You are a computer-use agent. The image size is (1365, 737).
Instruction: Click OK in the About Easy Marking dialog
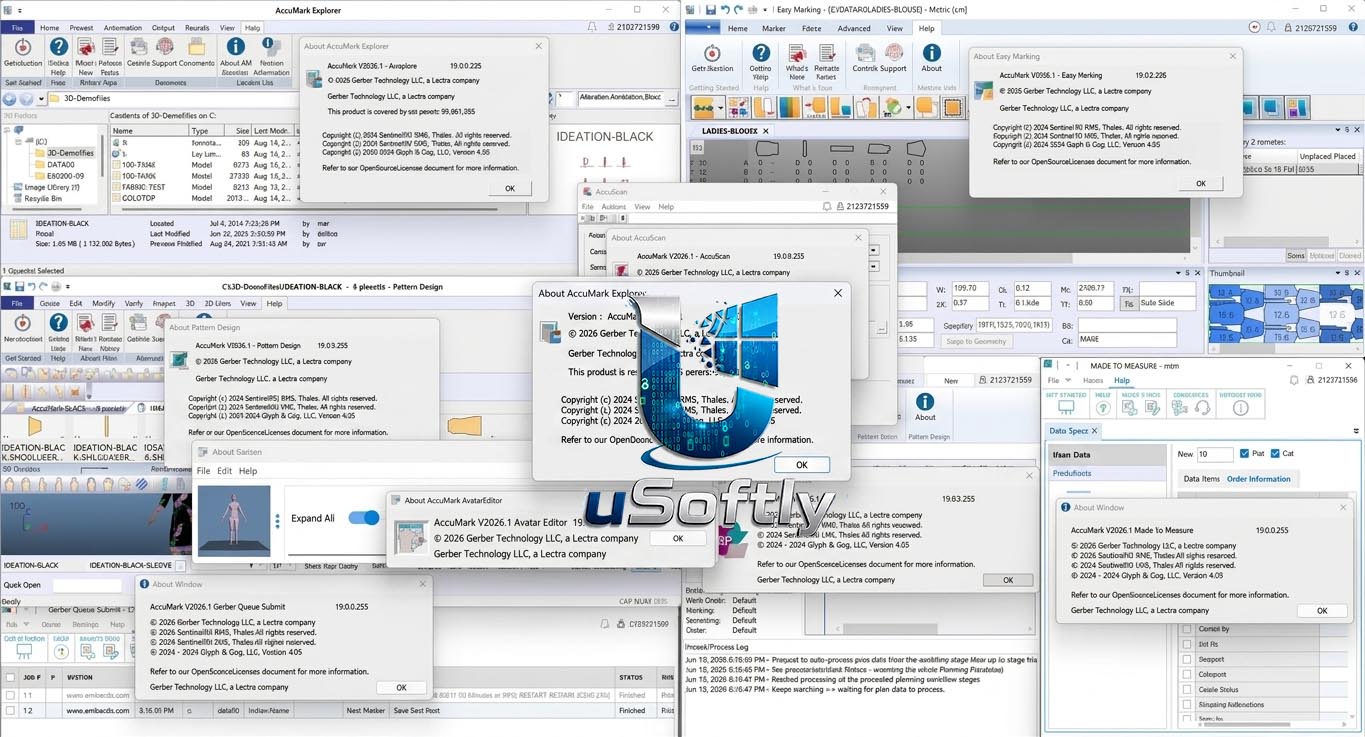coord(1200,183)
